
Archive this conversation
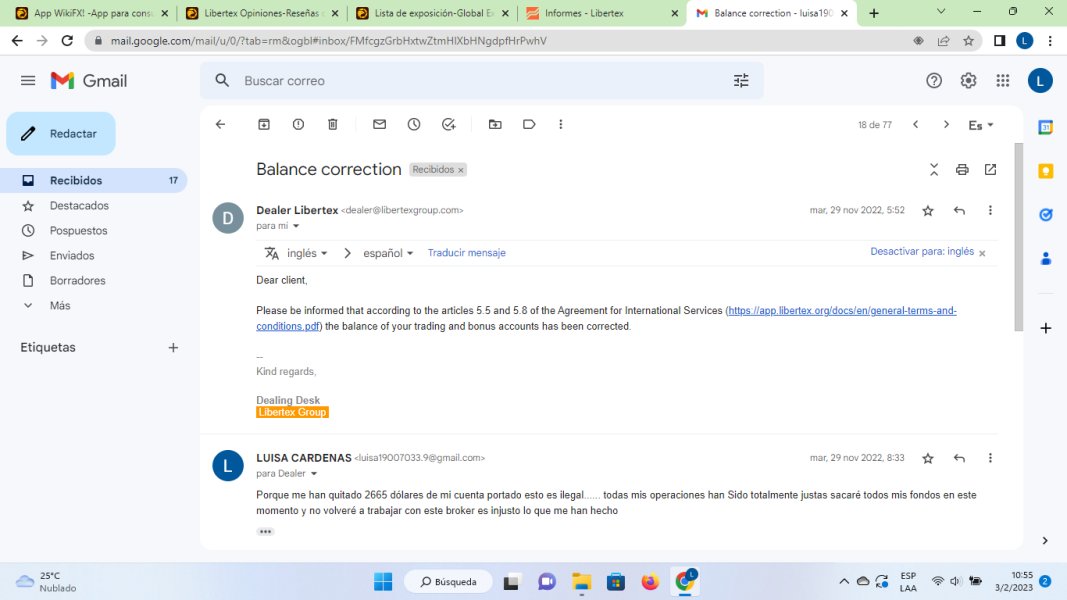[x=264, y=124]
